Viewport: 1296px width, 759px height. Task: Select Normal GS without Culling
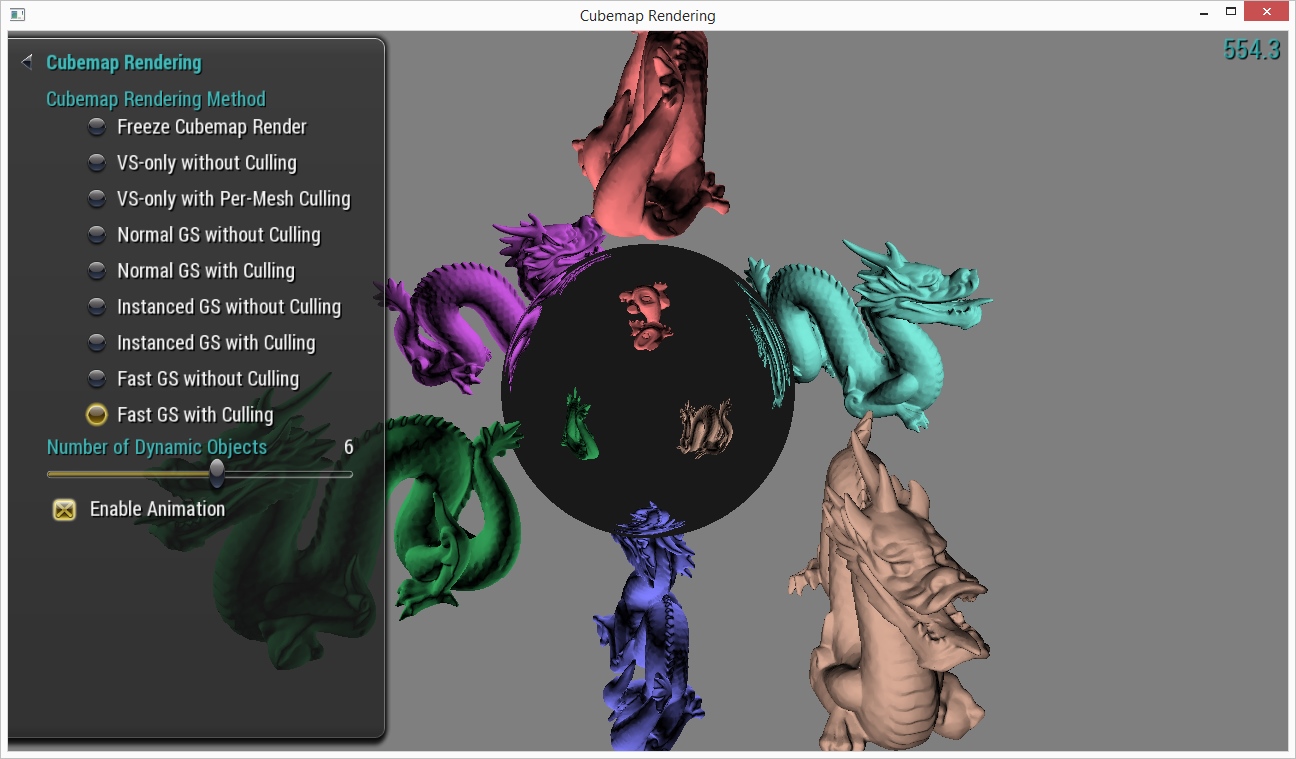(97, 235)
